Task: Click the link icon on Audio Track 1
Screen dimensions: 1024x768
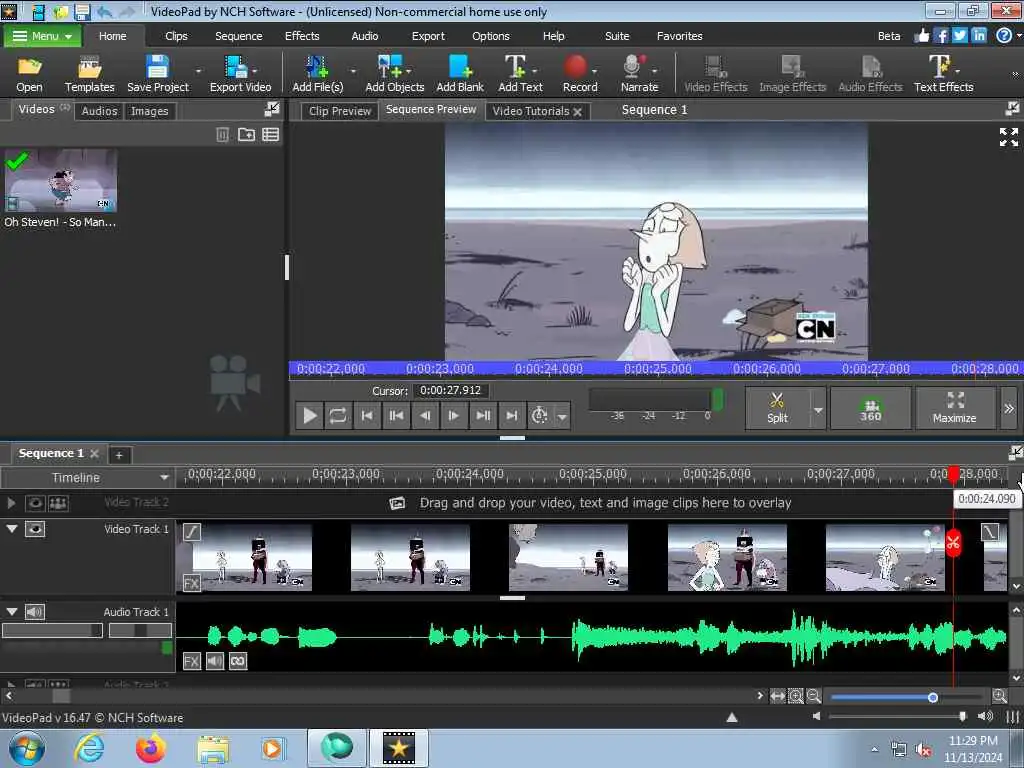Action: 238,662
